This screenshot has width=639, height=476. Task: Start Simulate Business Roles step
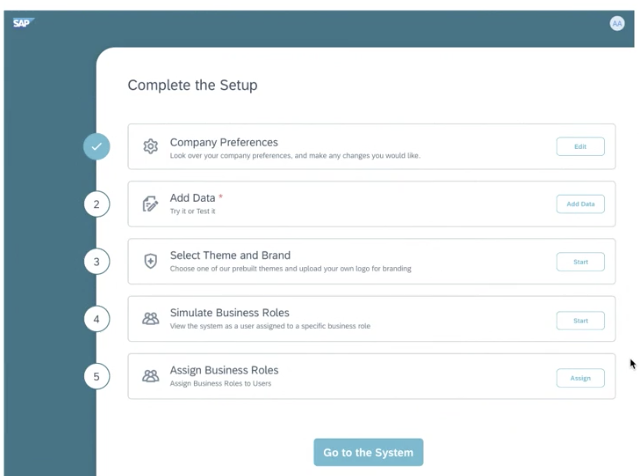point(580,321)
